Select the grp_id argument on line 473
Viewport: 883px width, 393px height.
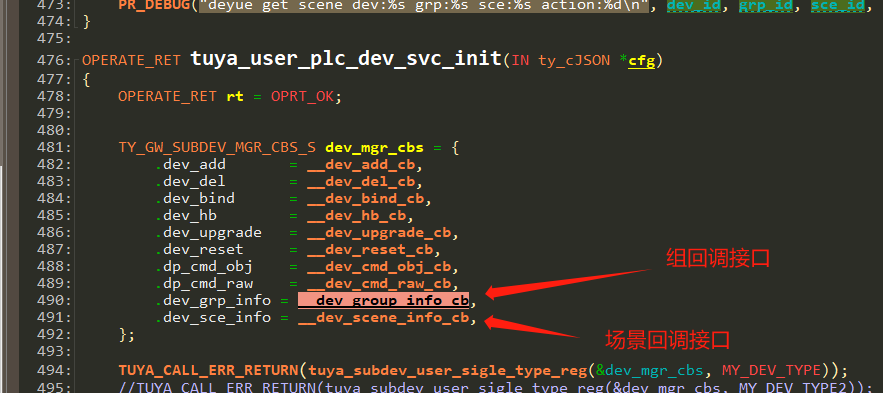pyautogui.click(x=765, y=6)
